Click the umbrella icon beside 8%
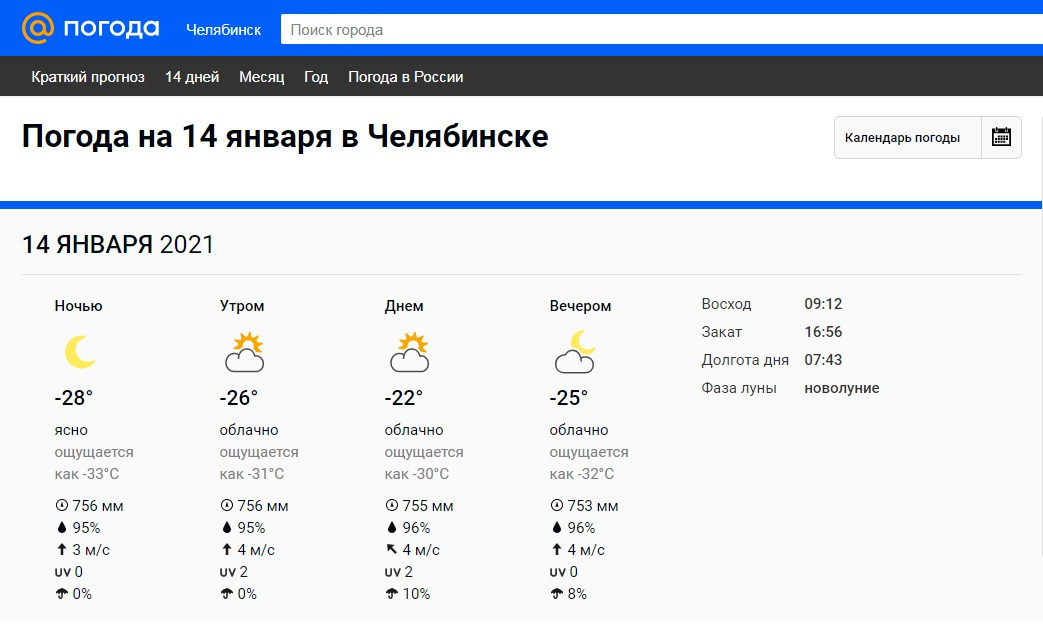This screenshot has width=1043, height=634. pyautogui.click(x=557, y=593)
